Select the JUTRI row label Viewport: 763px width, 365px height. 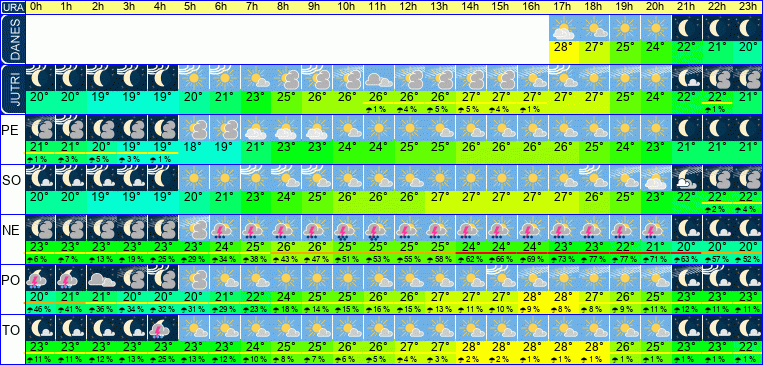[x=12, y=90]
